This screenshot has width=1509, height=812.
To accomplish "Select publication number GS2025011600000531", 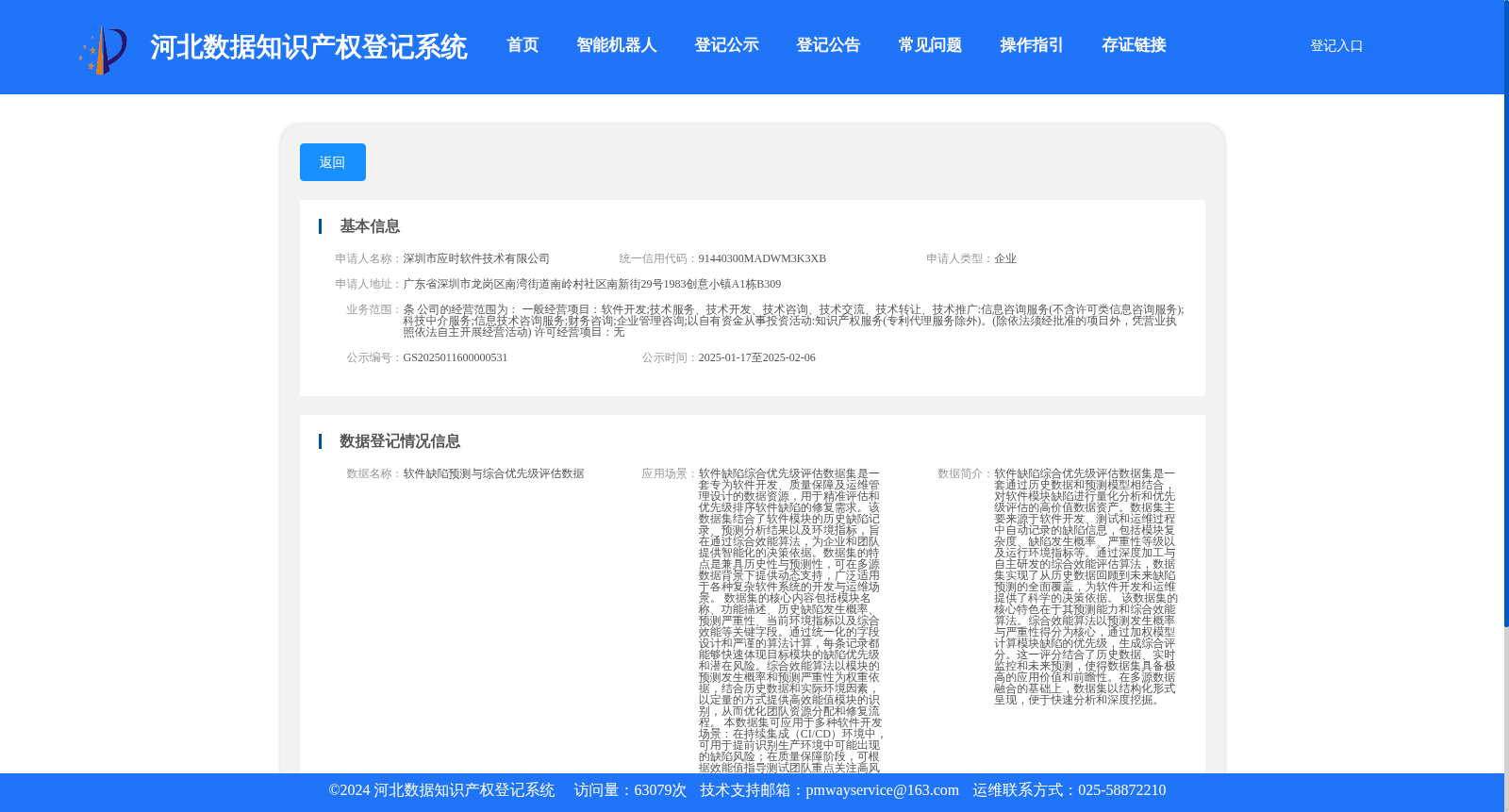I will click(x=456, y=357).
